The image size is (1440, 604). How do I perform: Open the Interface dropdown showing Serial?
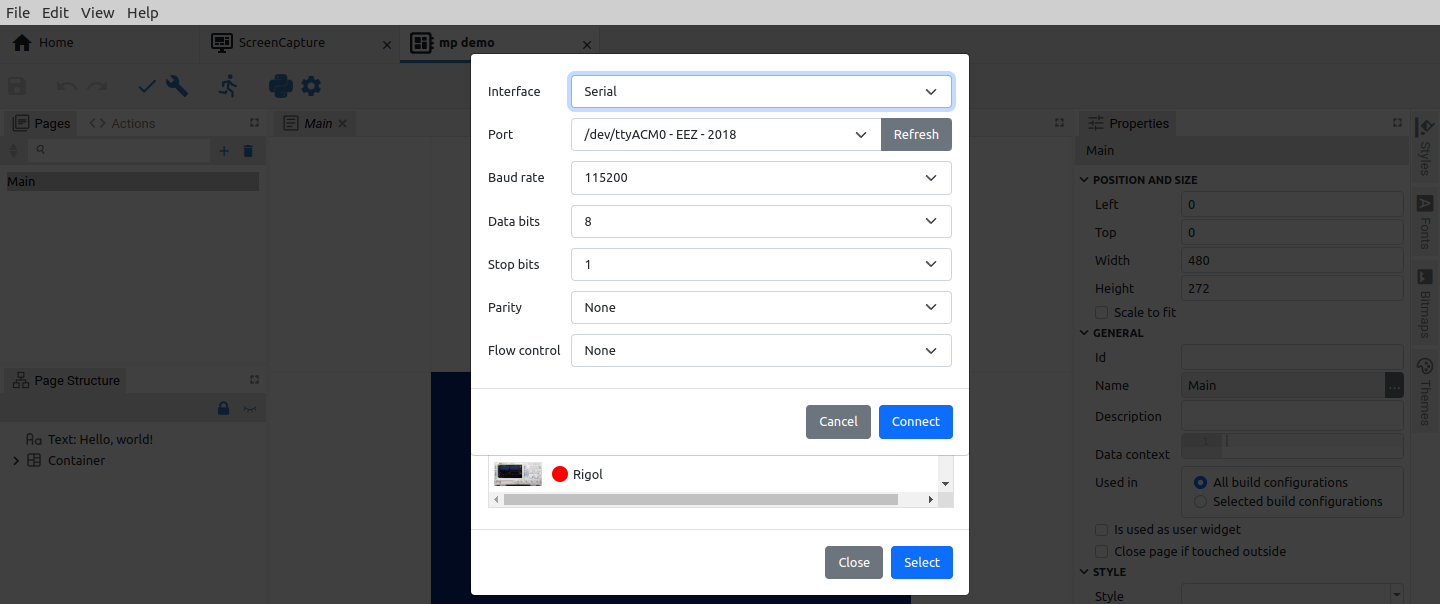[x=760, y=91]
